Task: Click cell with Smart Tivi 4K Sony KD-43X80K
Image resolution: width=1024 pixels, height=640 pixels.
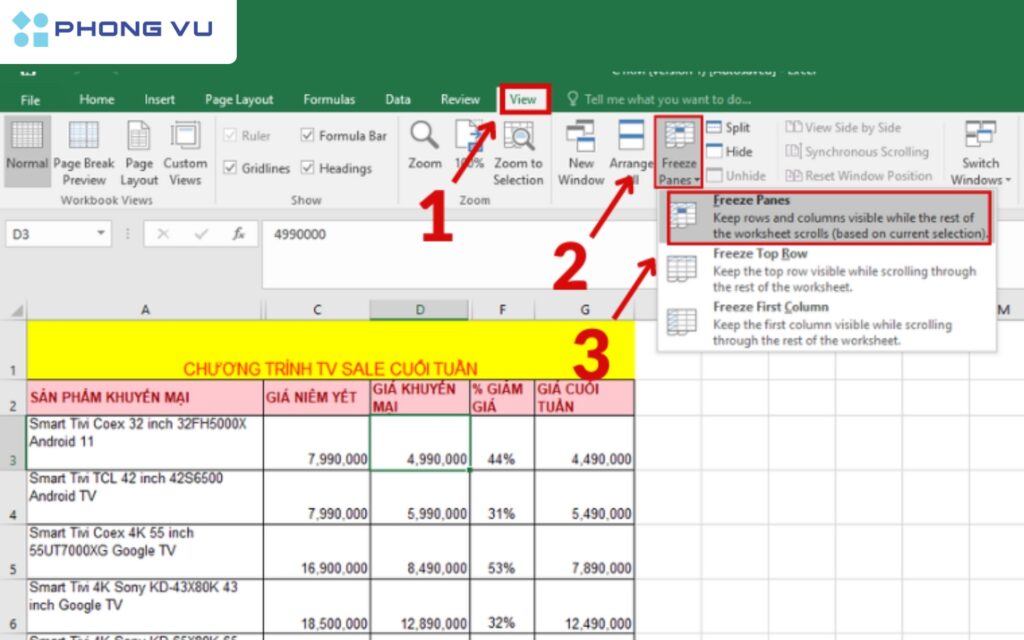Action: pyautogui.click(x=145, y=606)
